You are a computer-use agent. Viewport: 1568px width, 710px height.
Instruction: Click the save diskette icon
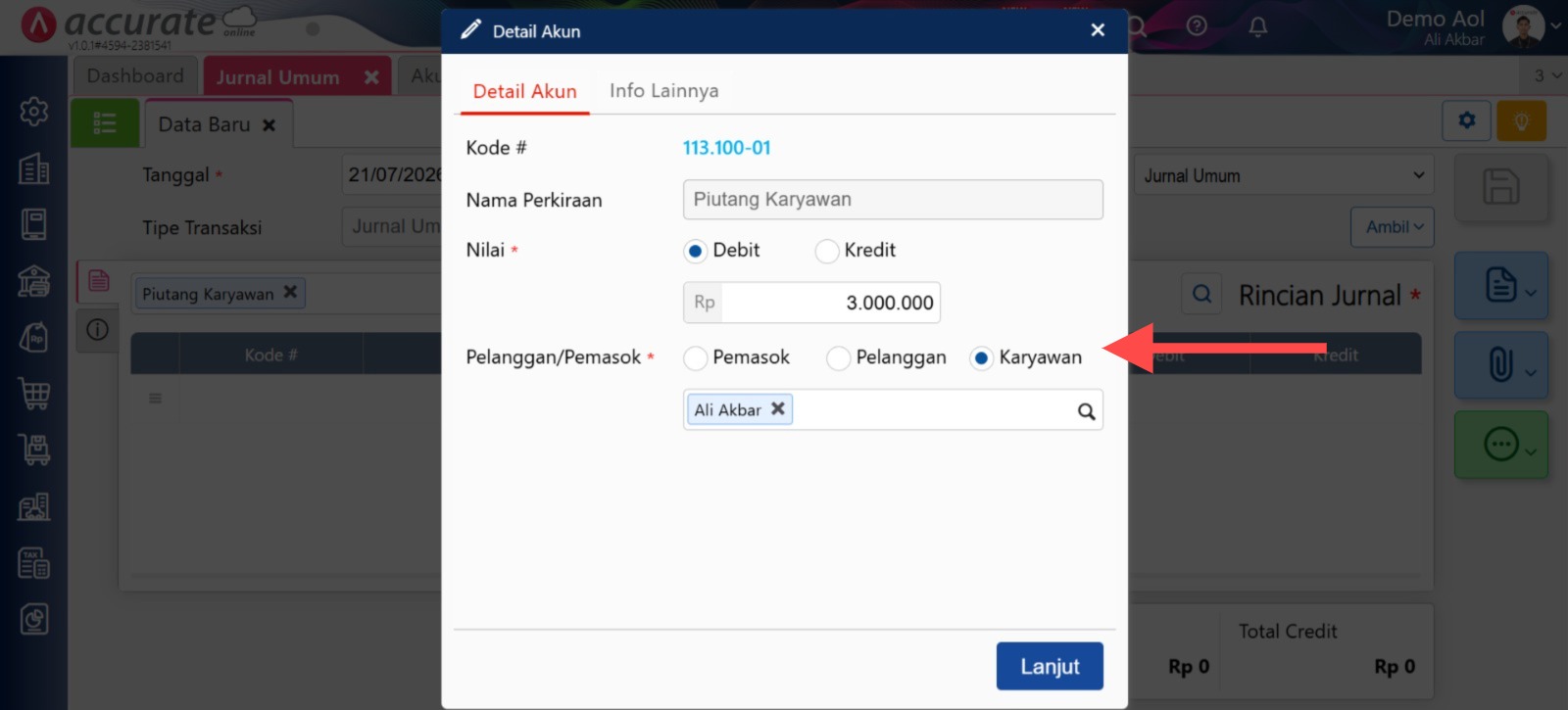pyautogui.click(x=1500, y=186)
